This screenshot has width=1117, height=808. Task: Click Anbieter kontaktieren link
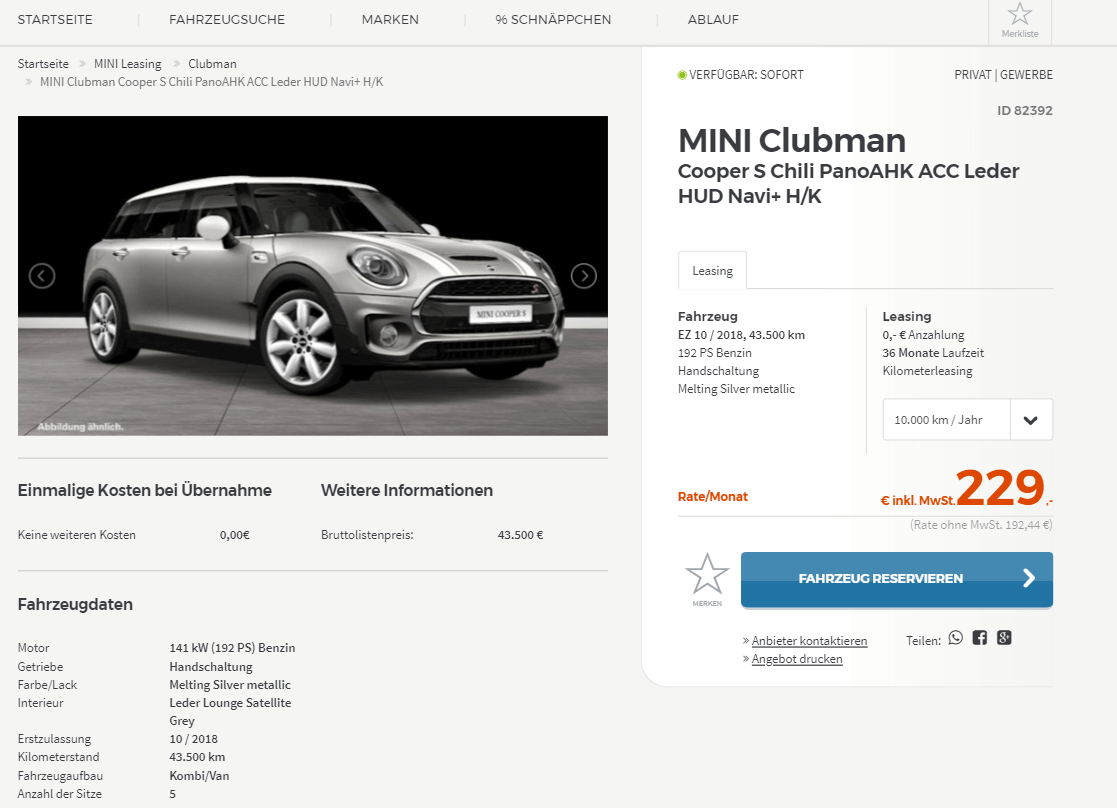tap(809, 641)
